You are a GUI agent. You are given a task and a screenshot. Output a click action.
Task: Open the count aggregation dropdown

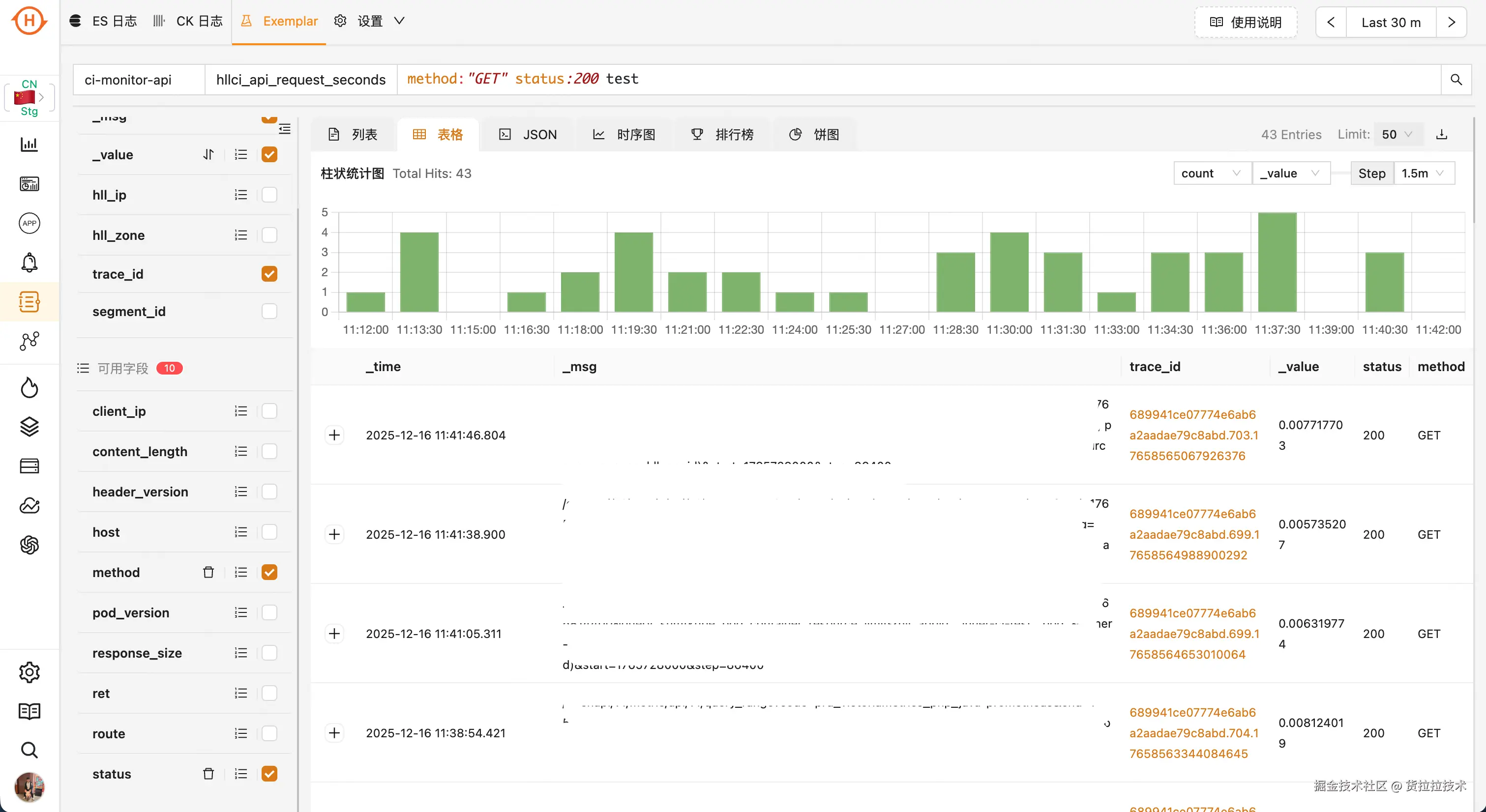point(1211,173)
